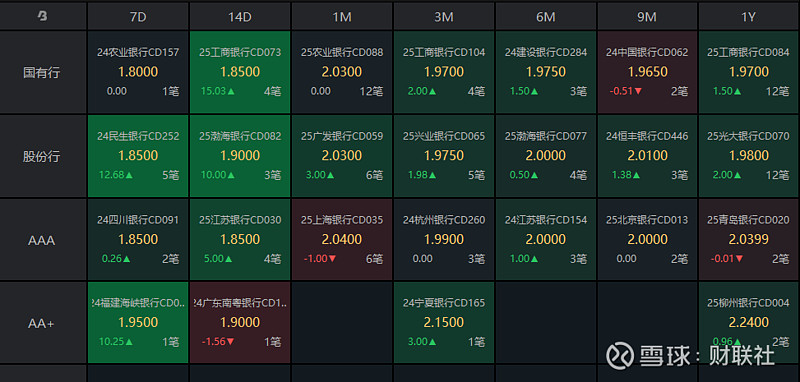Open the 24杭州银行CD260 cell
Screen dimensions: 800x382
coord(444,239)
